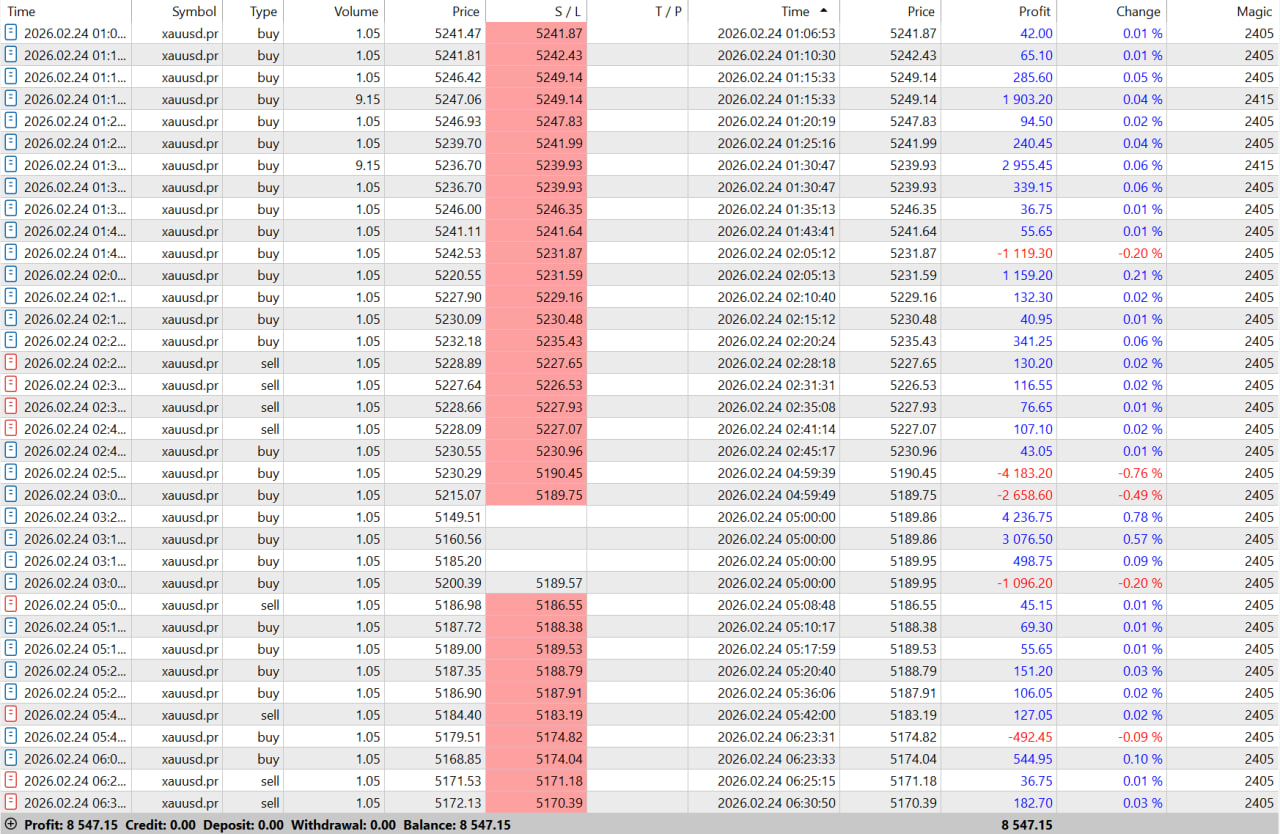Click the red S/L cell showing 5242.43

pyautogui.click(x=536, y=55)
